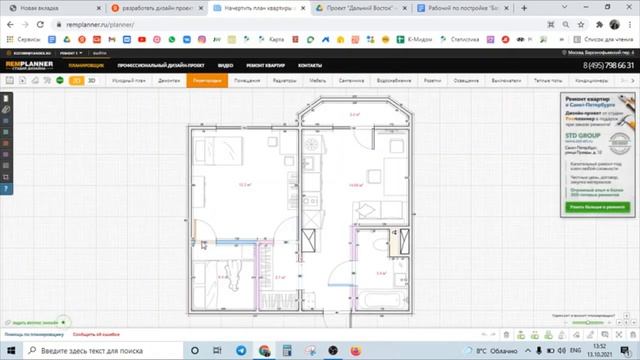This screenshot has height=360, width=640.
Task: Open the calculator app in taskbar
Action: [x=287, y=351]
